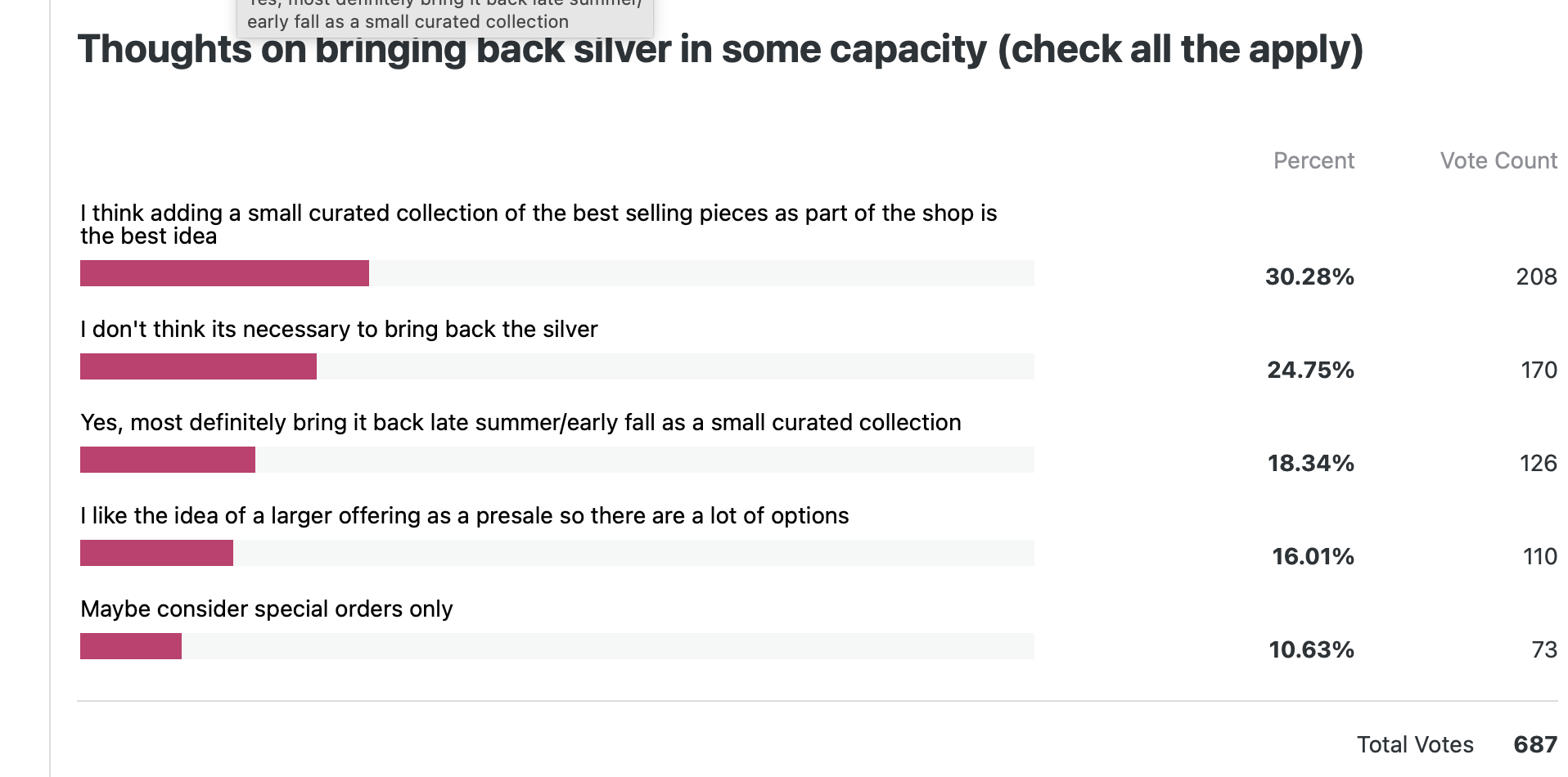
Task: Click the poll title about bringing back silver
Action: click(720, 51)
